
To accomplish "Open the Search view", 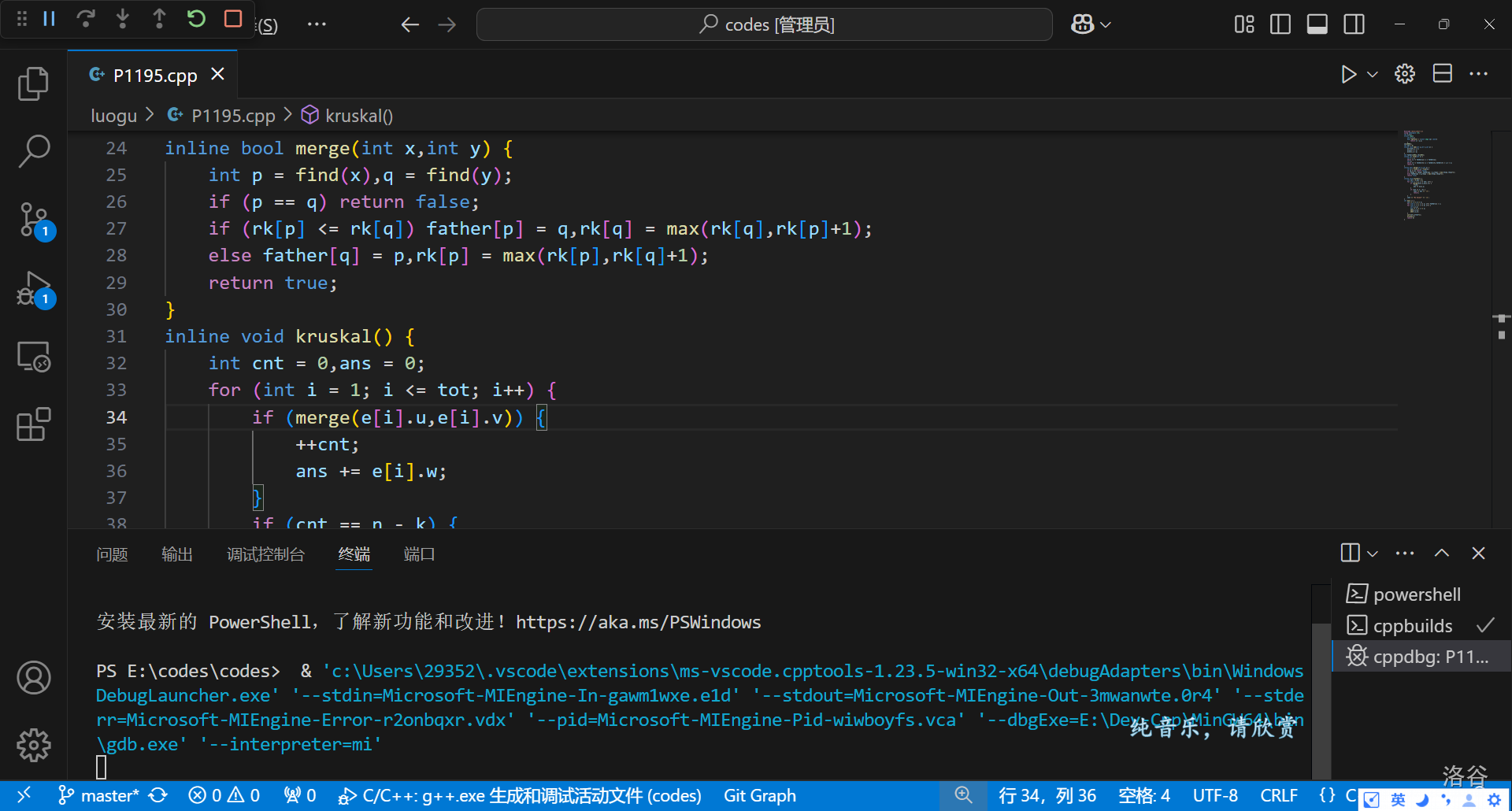I will pos(34,150).
